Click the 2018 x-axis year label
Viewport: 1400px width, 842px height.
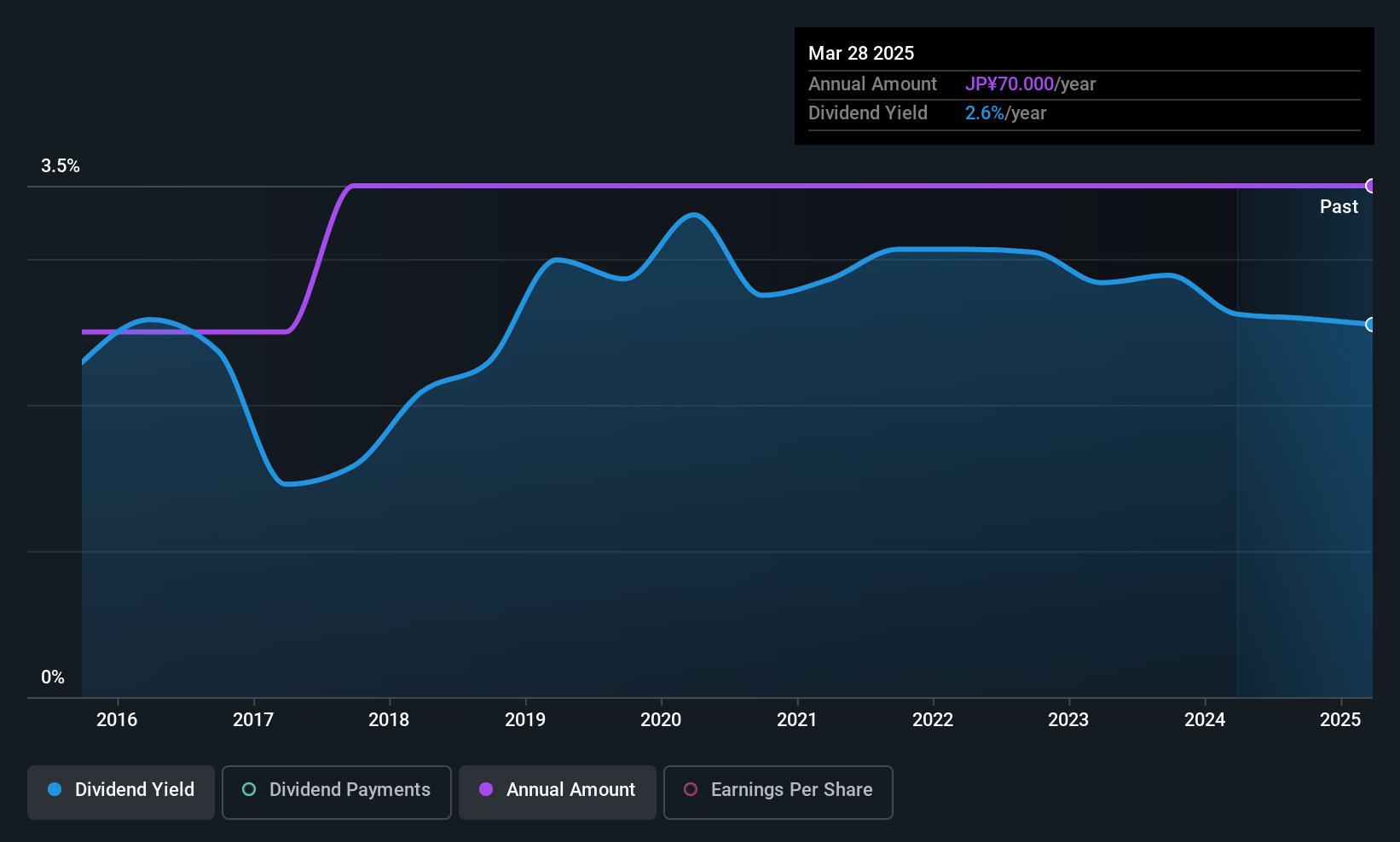(x=389, y=720)
